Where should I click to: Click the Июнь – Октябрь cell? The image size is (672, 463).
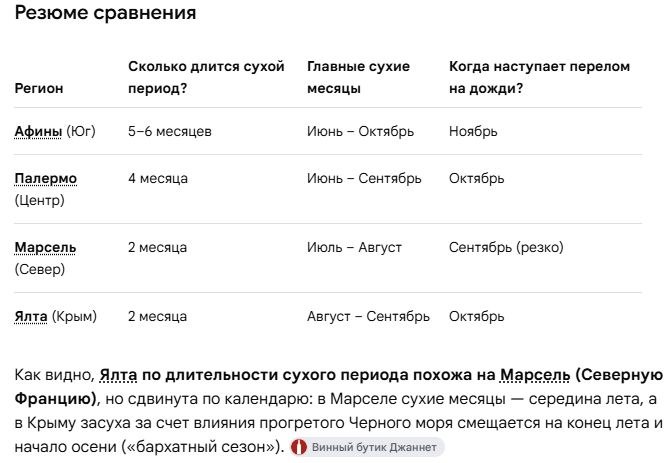point(360,131)
